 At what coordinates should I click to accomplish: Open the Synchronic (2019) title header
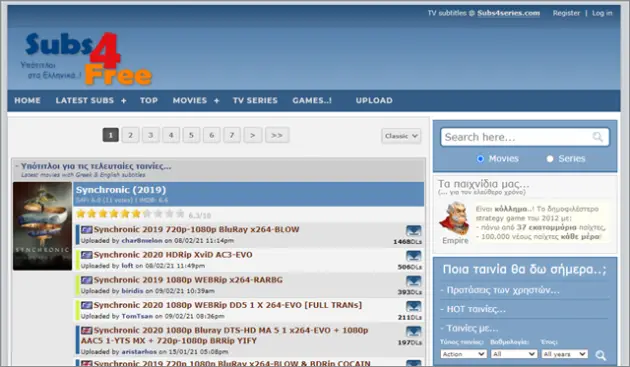121,190
